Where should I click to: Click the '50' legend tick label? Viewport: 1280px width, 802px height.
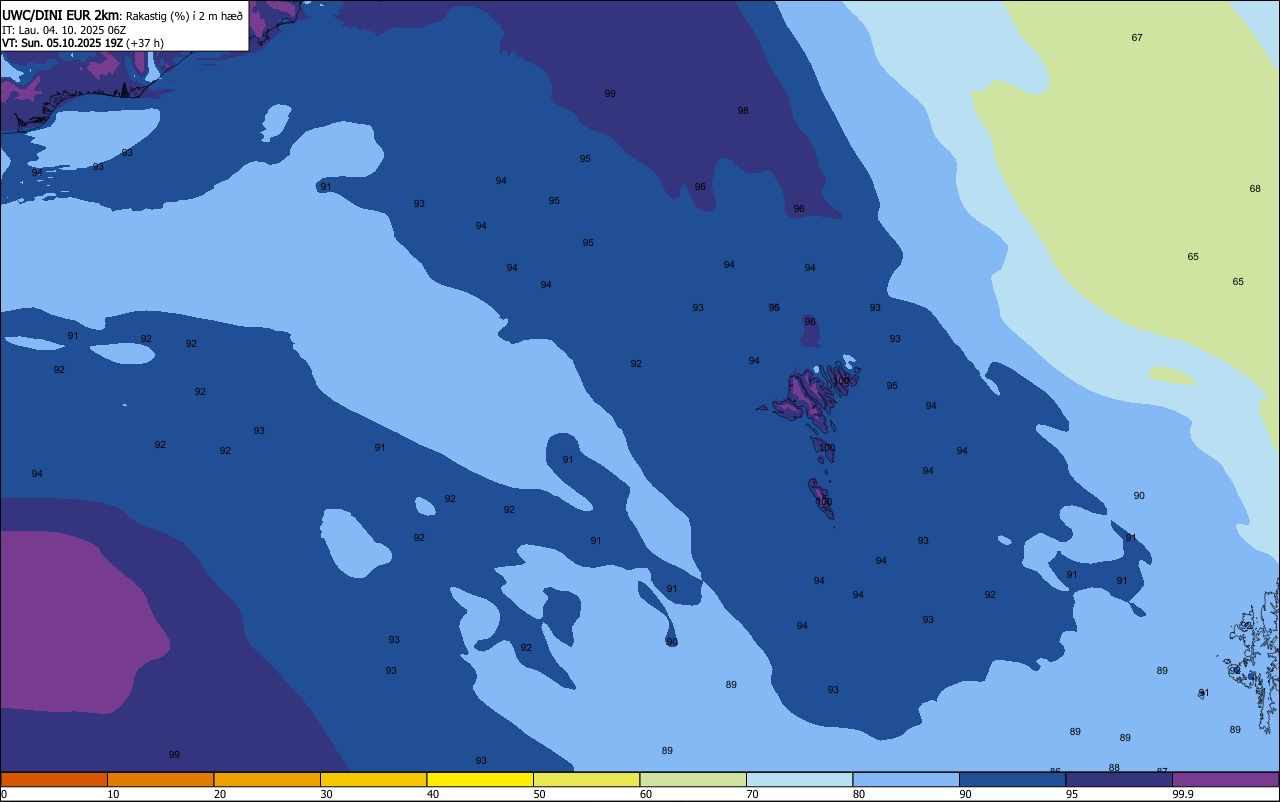[x=539, y=794]
